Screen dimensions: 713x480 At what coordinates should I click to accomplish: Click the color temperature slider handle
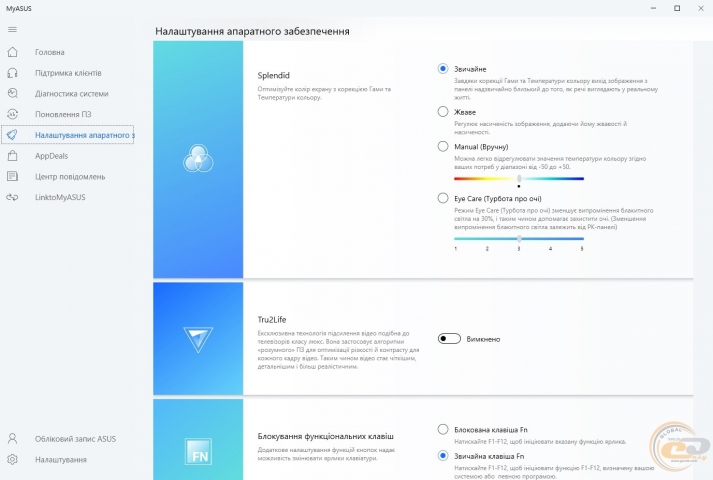pos(519,179)
